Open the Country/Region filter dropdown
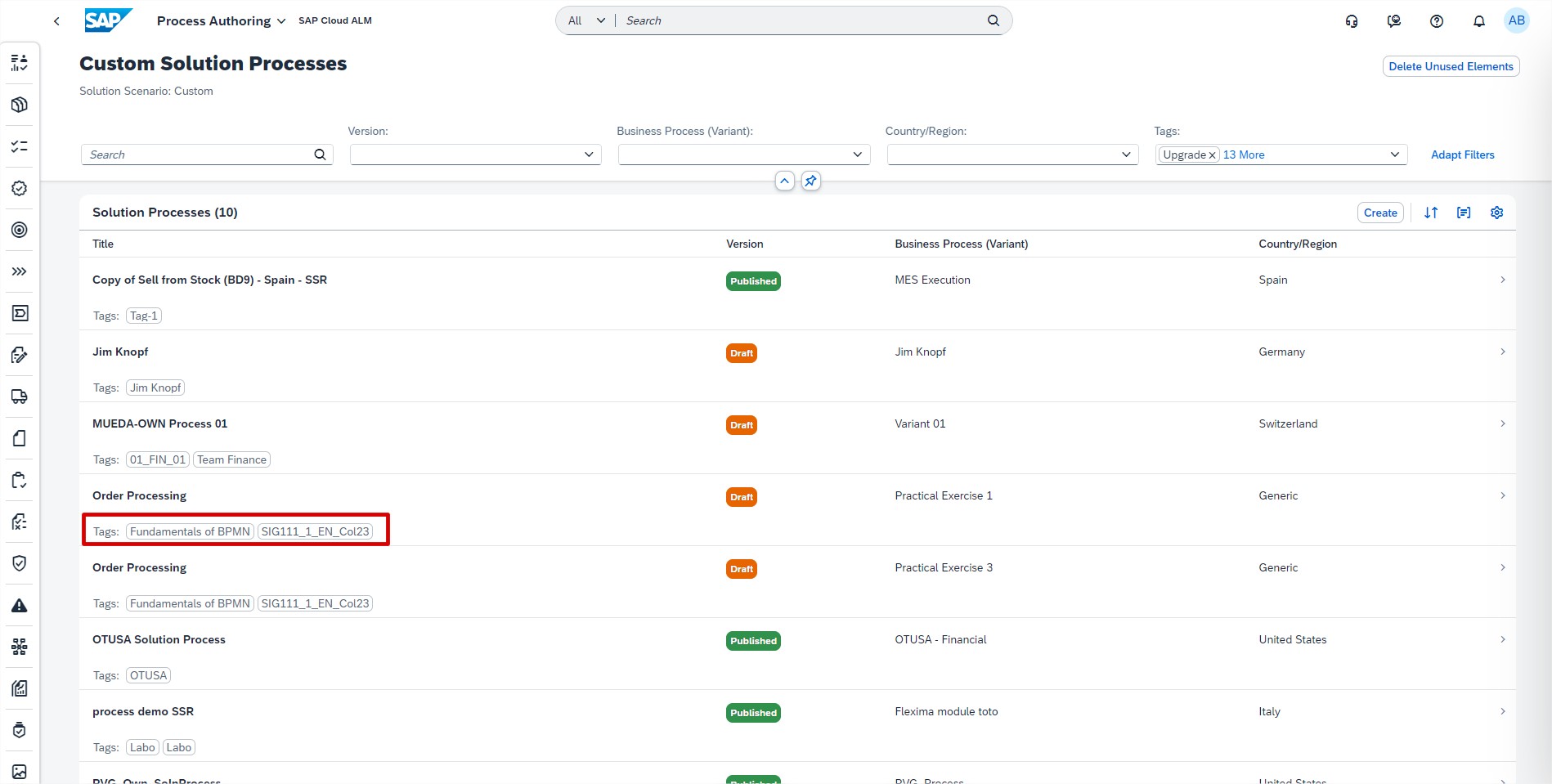 tap(1126, 155)
